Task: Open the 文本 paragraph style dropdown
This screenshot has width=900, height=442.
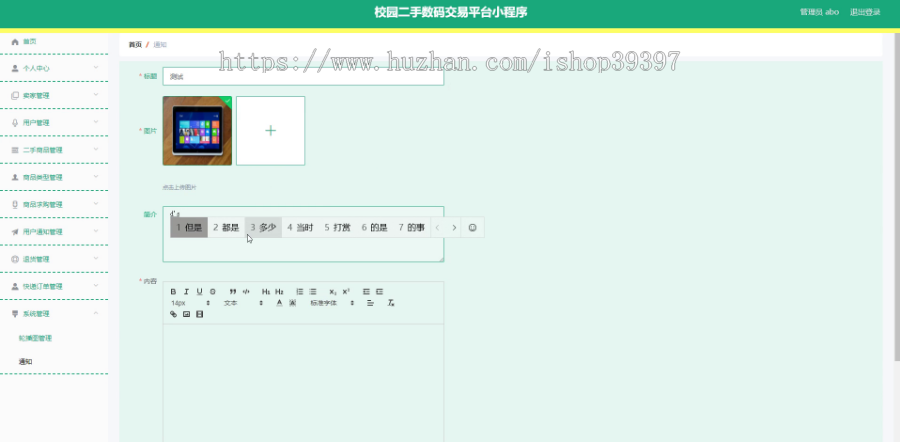Action: click(243, 303)
